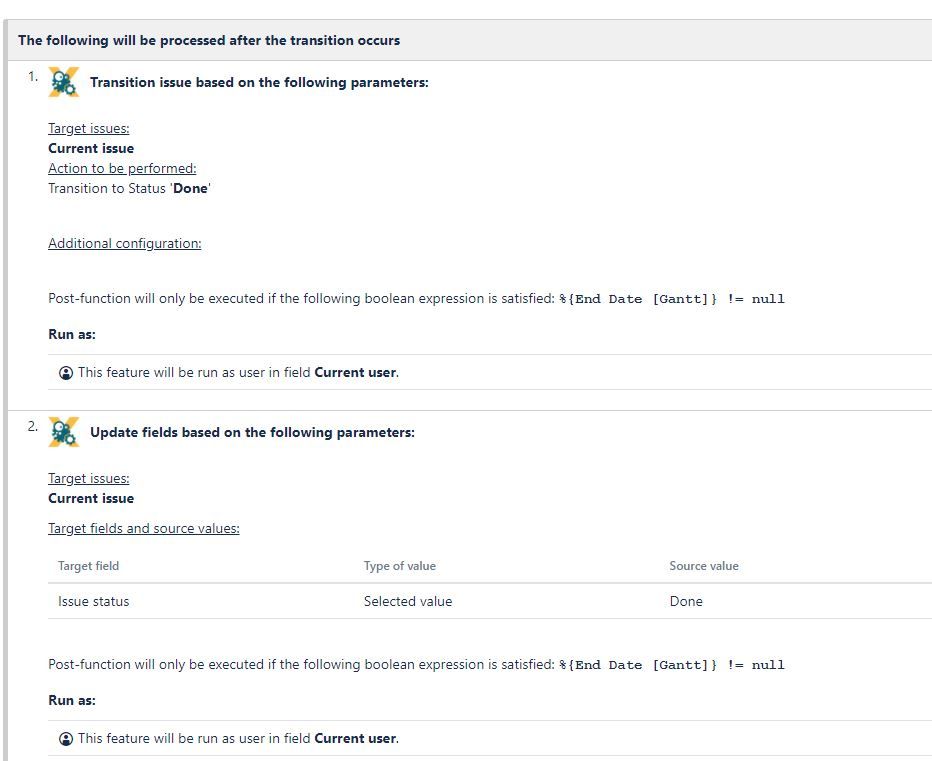Viewport: 932px width, 761px height.
Task: Click the 'Type of value' column header
Action: click(400, 566)
